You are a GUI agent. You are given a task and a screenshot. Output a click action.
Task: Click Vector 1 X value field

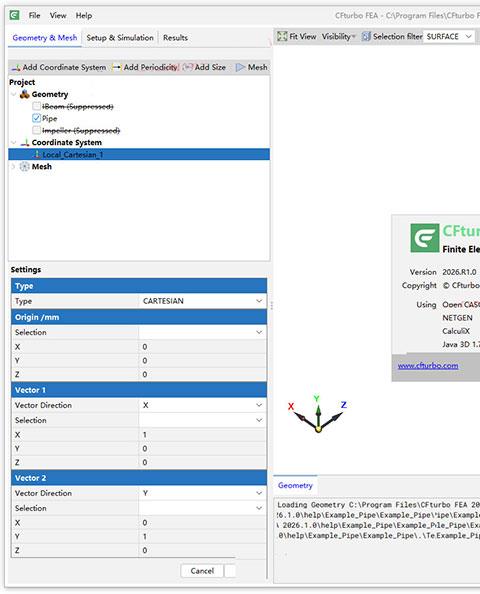[x=203, y=435]
